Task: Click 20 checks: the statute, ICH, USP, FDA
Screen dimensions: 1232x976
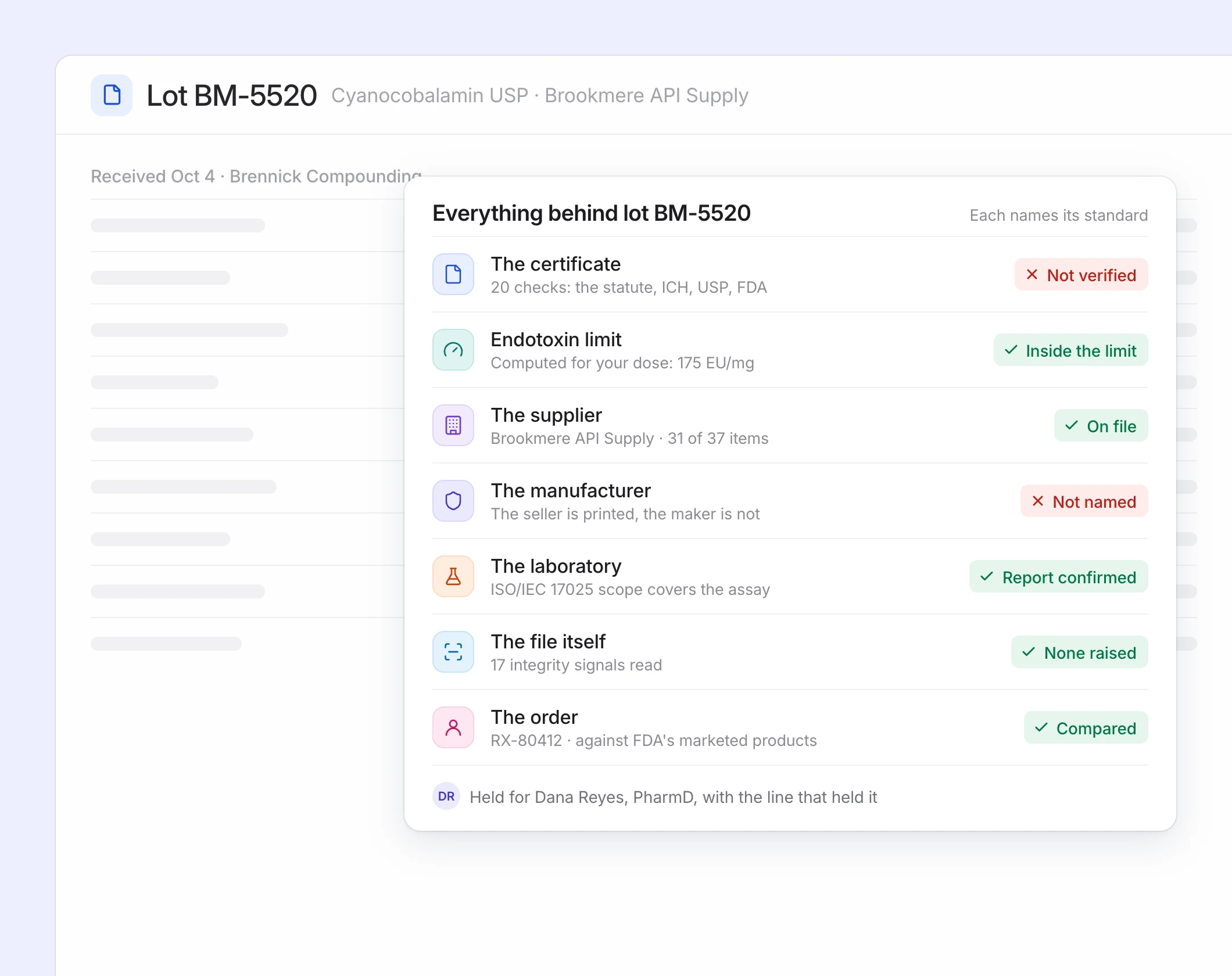Action: pyautogui.click(x=629, y=288)
